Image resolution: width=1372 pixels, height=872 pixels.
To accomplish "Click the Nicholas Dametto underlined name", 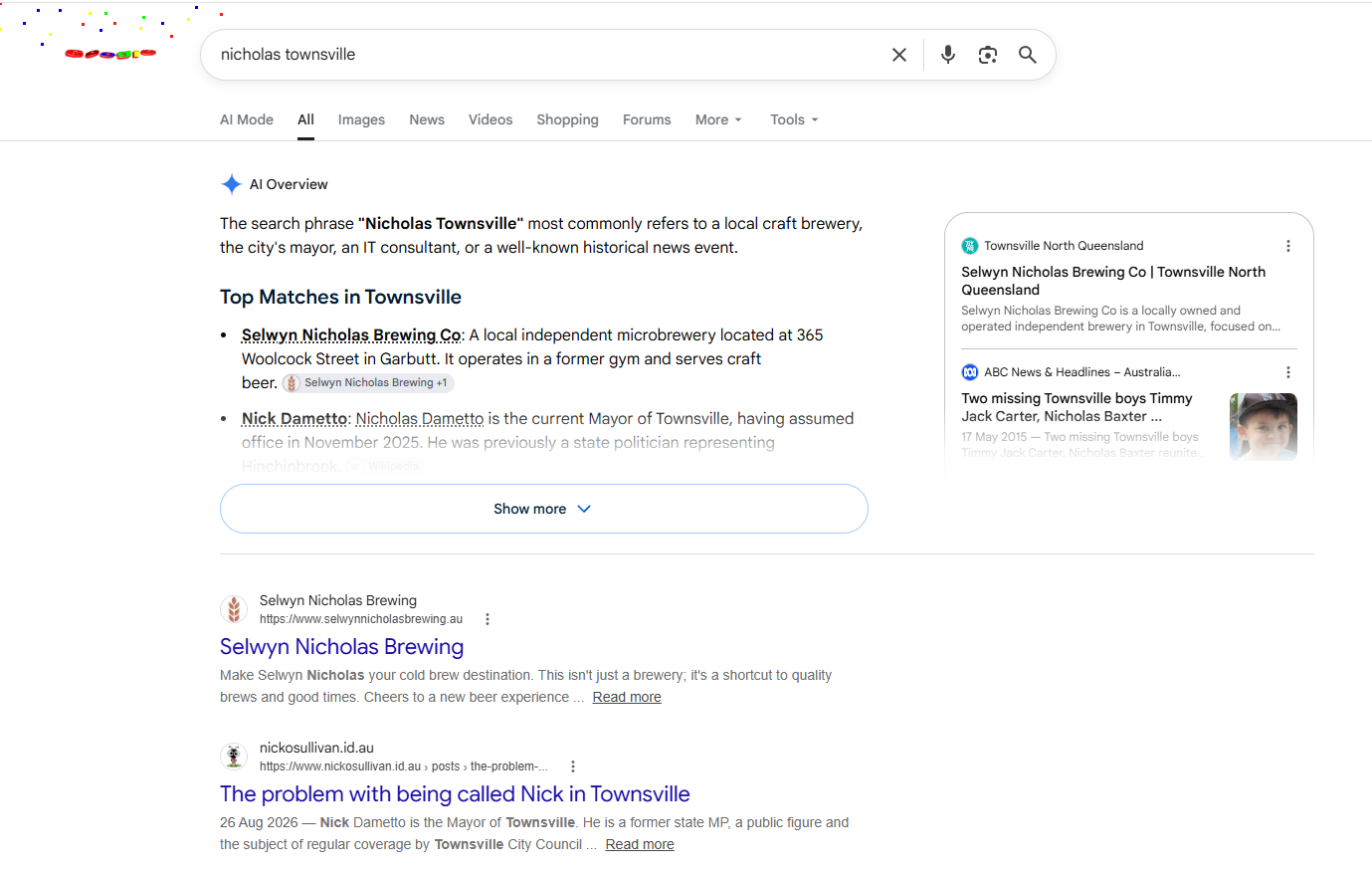I will tap(420, 419).
